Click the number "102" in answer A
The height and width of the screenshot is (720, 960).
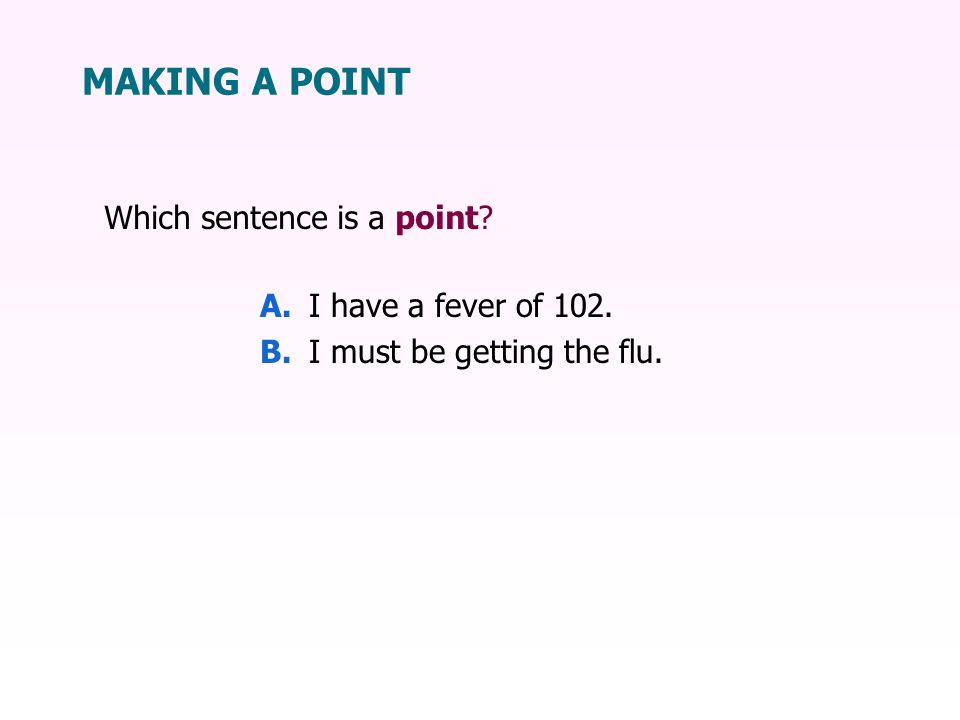579,306
